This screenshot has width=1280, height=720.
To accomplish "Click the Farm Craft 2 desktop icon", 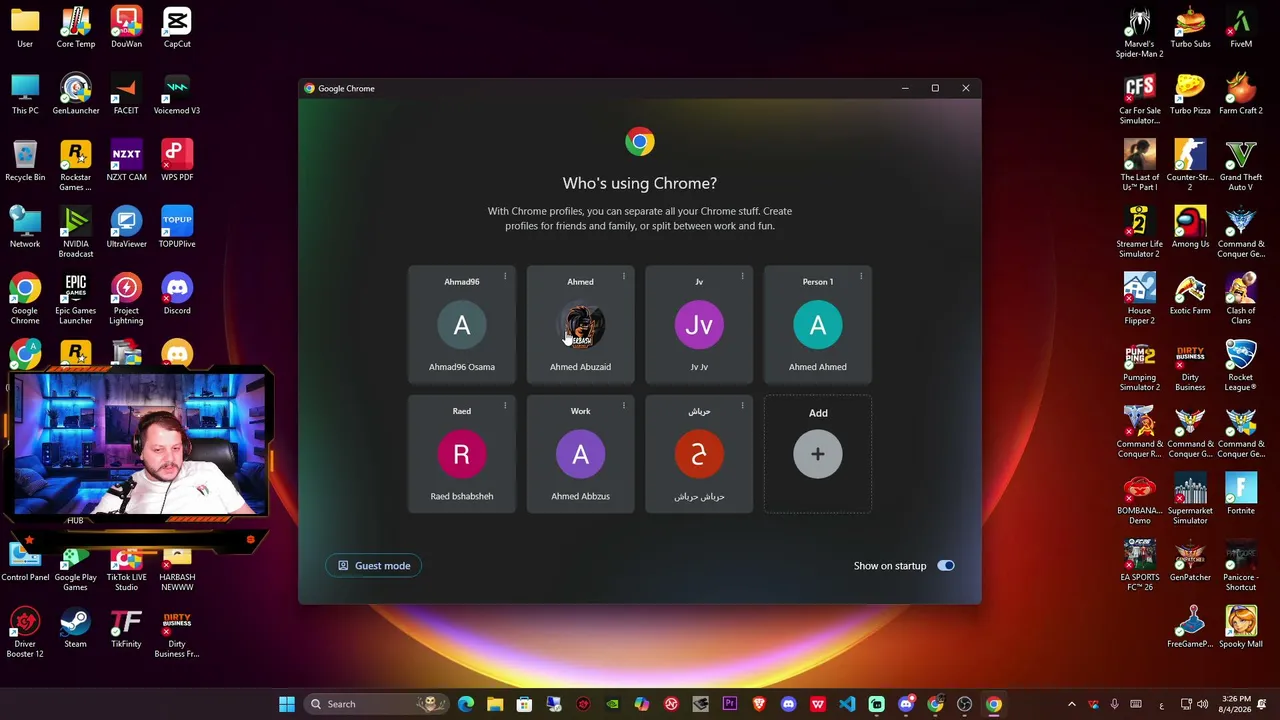I will 1241,95.
